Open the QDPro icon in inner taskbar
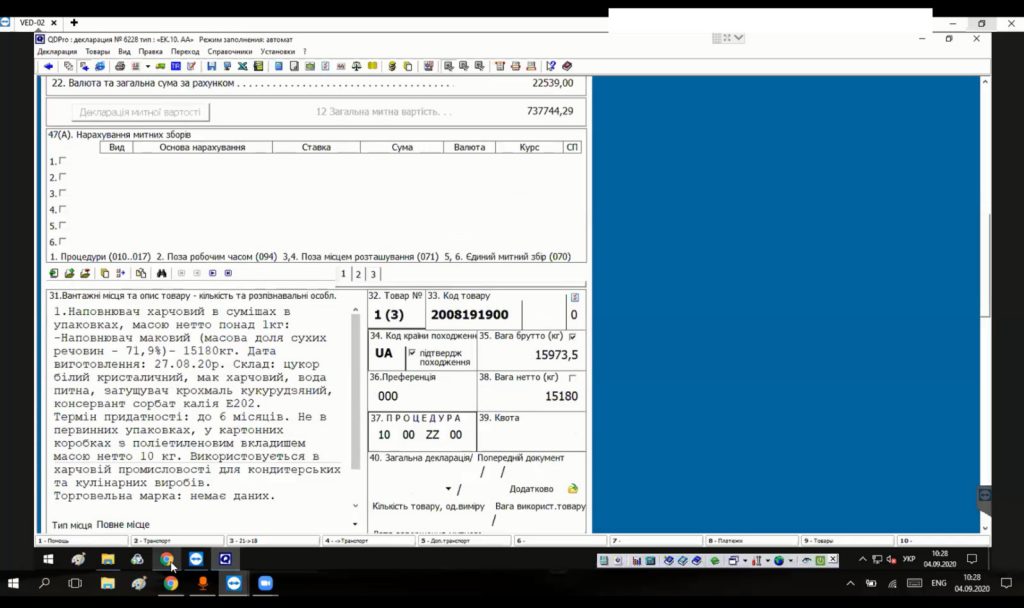 click(225, 559)
